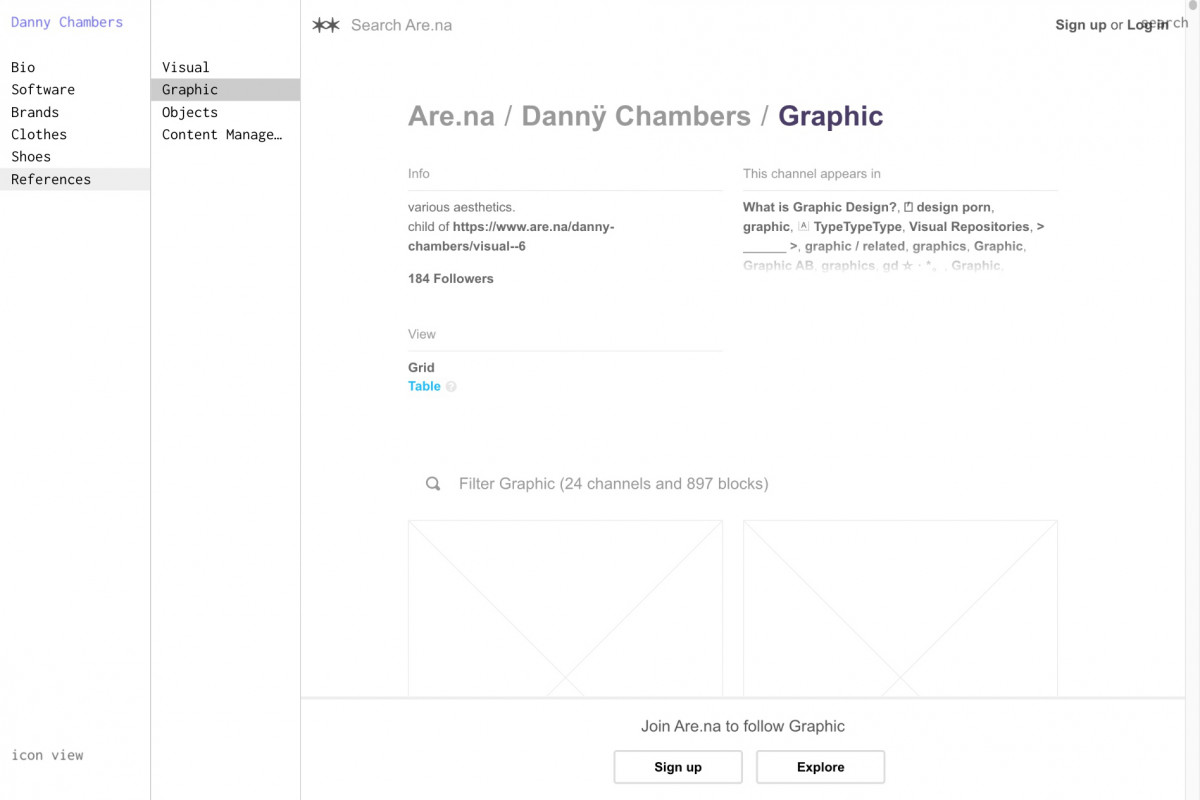Select the Visual reference channel
The image size is (1200, 800).
click(186, 67)
